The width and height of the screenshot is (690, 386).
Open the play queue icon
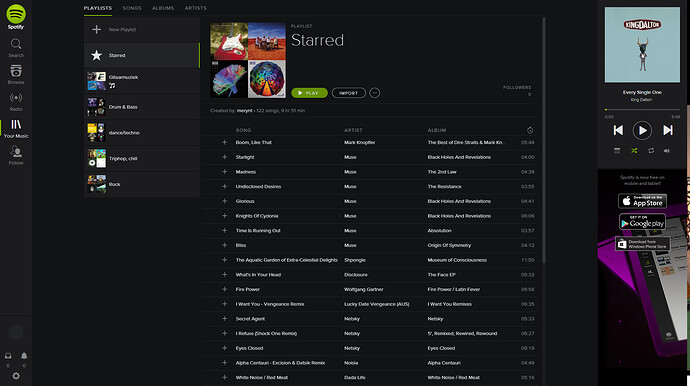[617, 151]
